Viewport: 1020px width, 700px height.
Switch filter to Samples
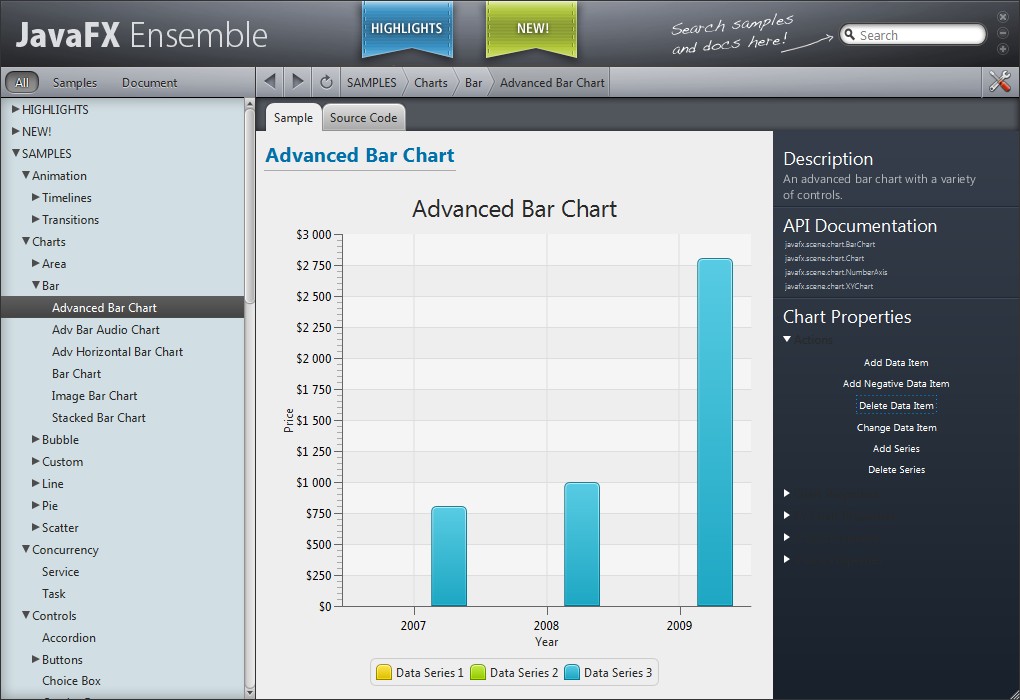[75, 83]
